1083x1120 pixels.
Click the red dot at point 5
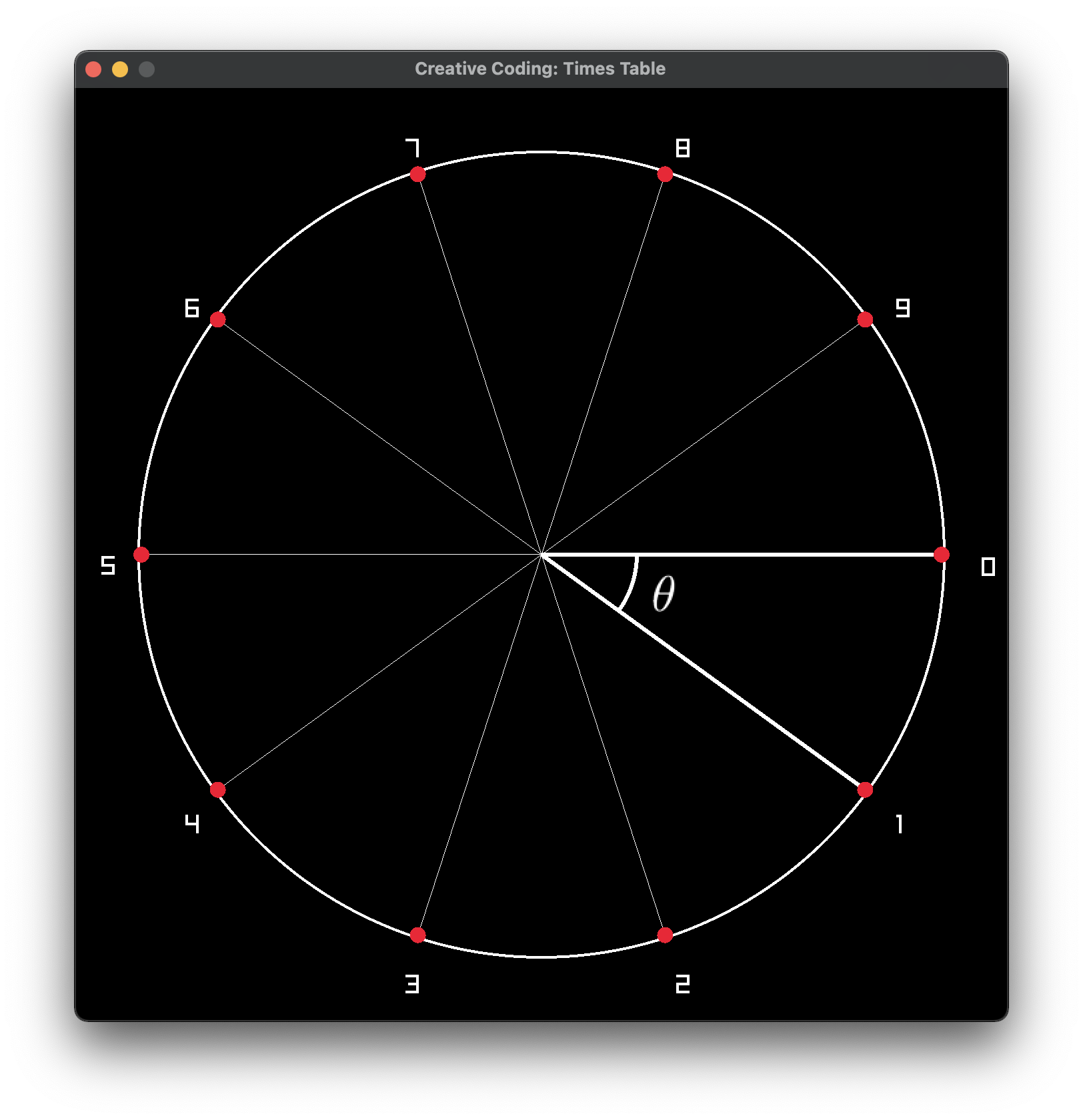tap(141, 555)
